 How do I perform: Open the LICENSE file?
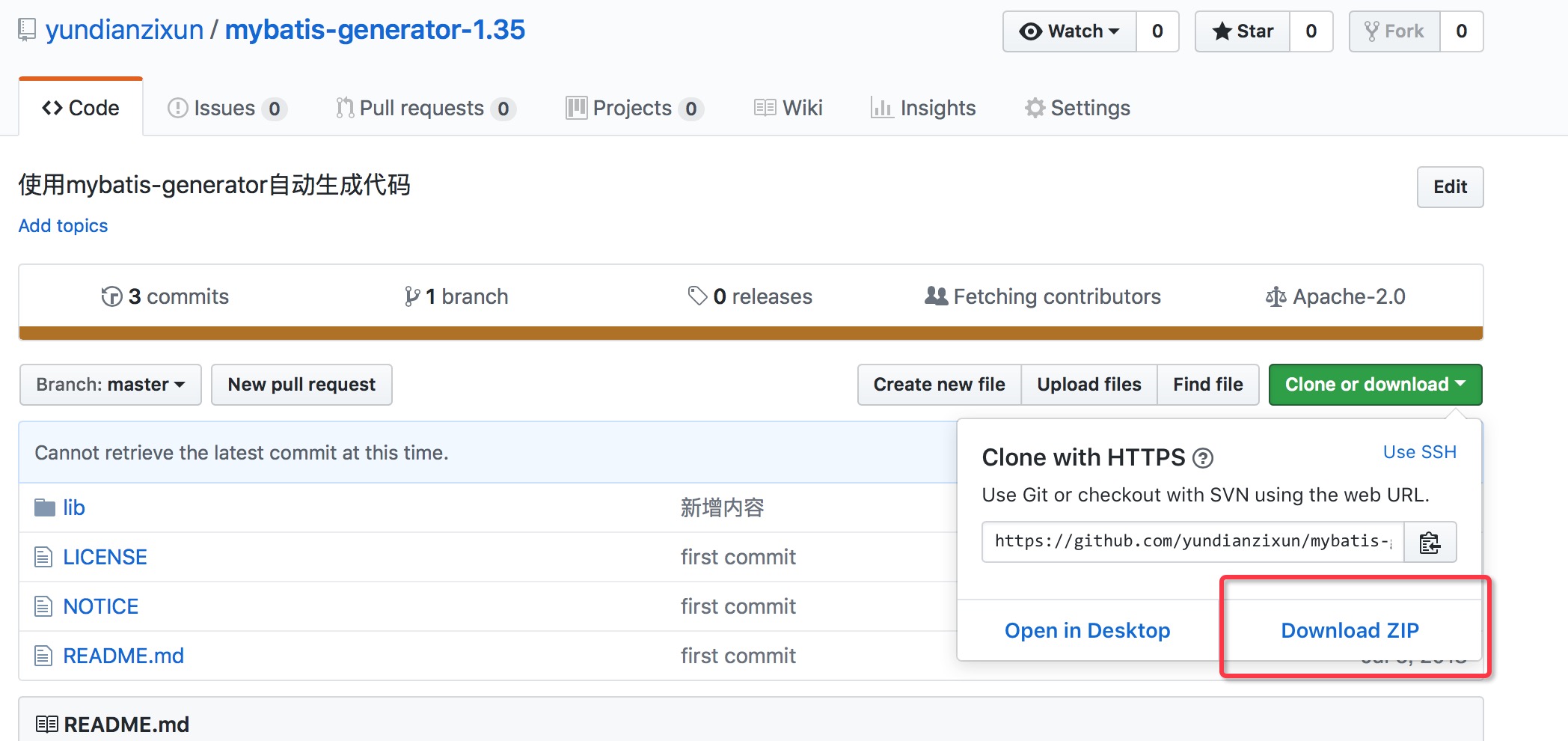(x=105, y=557)
